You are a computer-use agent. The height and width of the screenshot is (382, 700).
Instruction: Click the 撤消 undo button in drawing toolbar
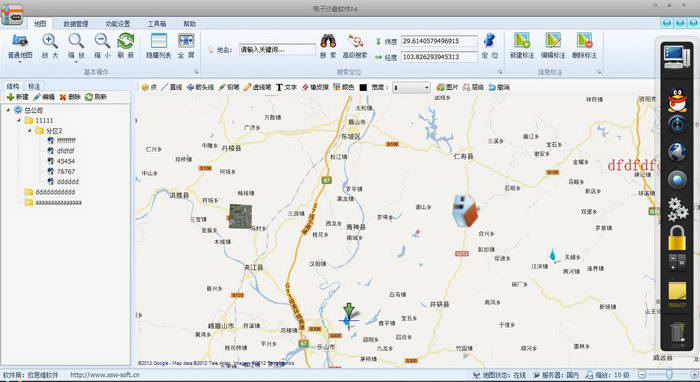499,87
